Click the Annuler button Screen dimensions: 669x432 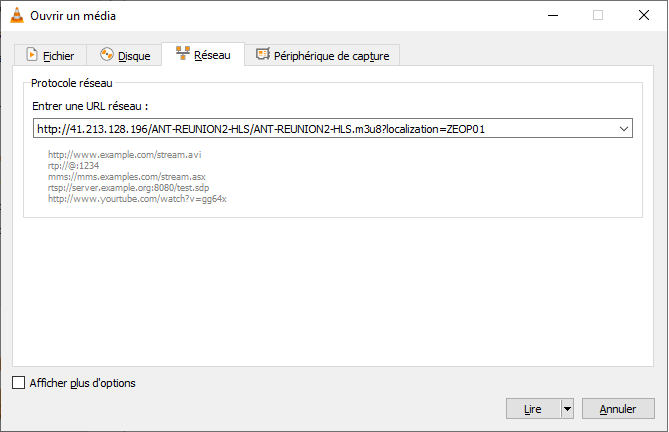point(618,409)
